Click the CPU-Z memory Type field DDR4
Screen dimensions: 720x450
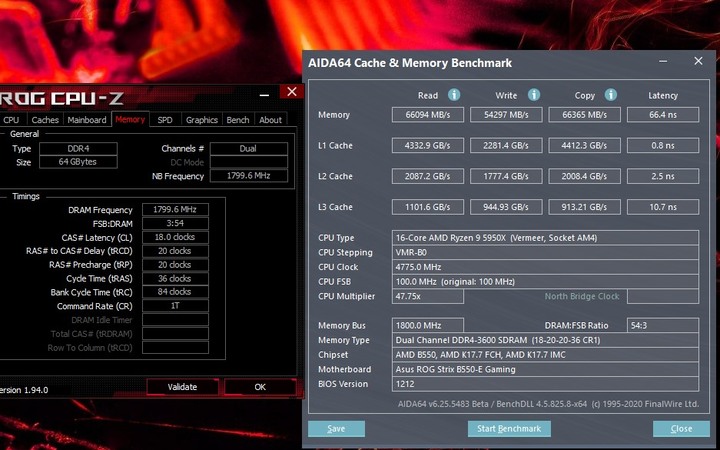[x=78, y=148]
